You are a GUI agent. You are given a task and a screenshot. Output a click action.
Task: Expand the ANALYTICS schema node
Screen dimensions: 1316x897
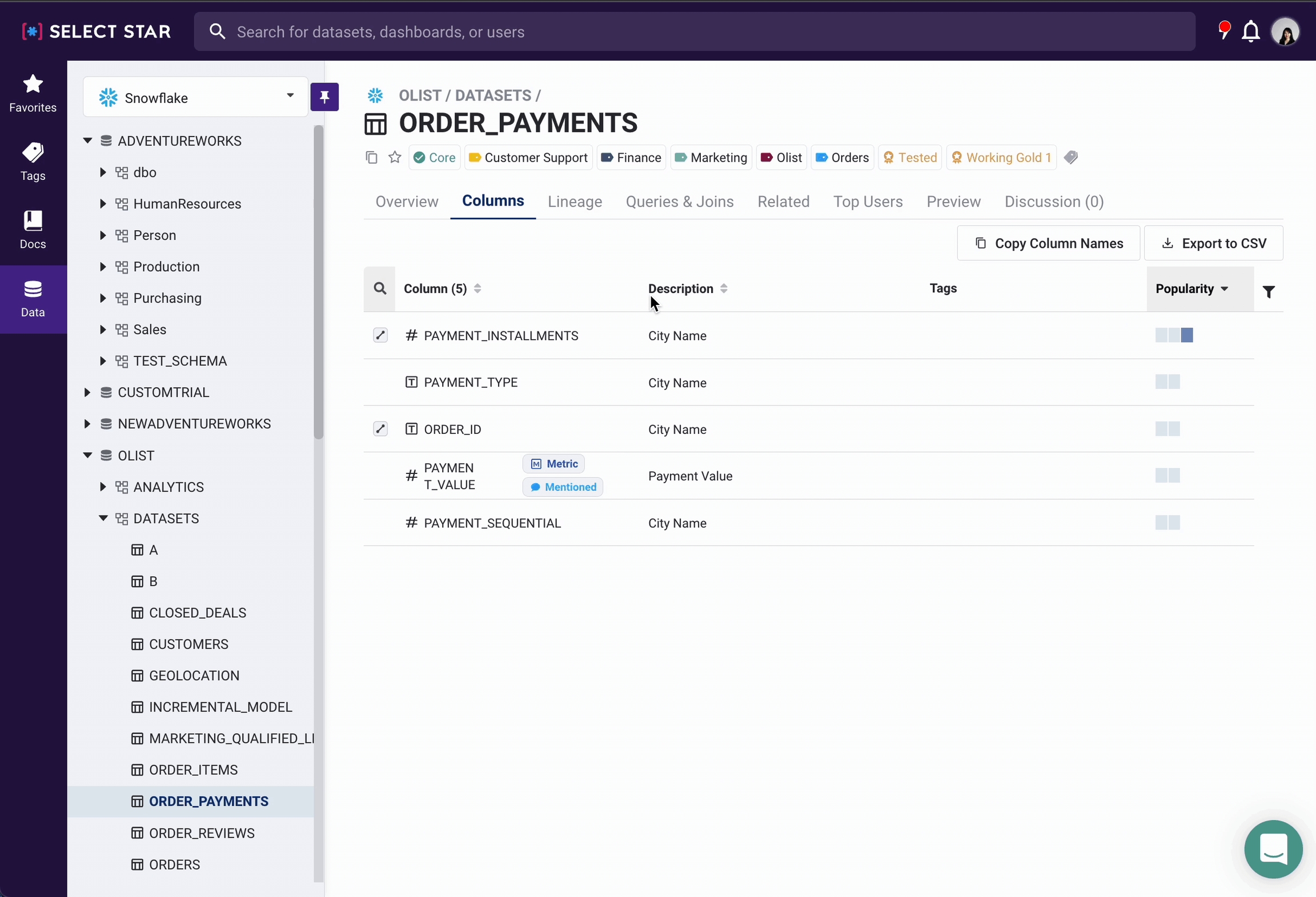pos(103,486)
